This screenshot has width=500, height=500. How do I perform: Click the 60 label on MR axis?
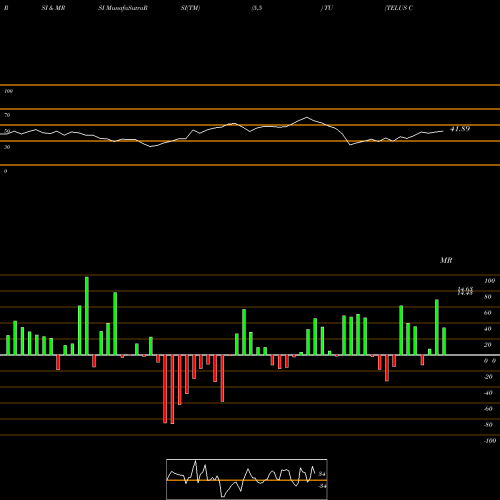coord(488,313)
